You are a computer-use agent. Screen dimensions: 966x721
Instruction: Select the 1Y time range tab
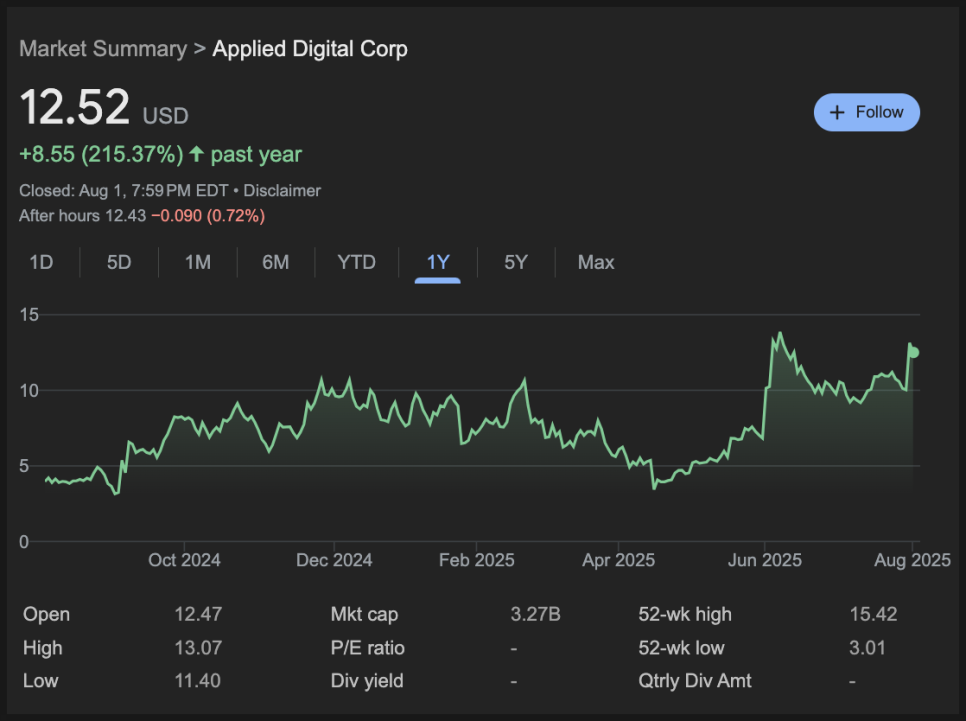[437, 263]
